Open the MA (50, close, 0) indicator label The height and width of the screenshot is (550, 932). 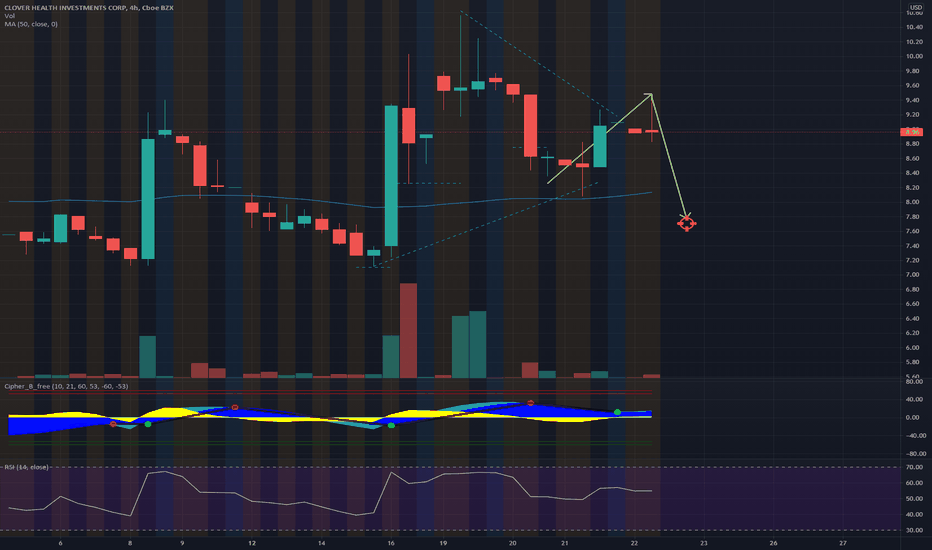click(31, 24)
